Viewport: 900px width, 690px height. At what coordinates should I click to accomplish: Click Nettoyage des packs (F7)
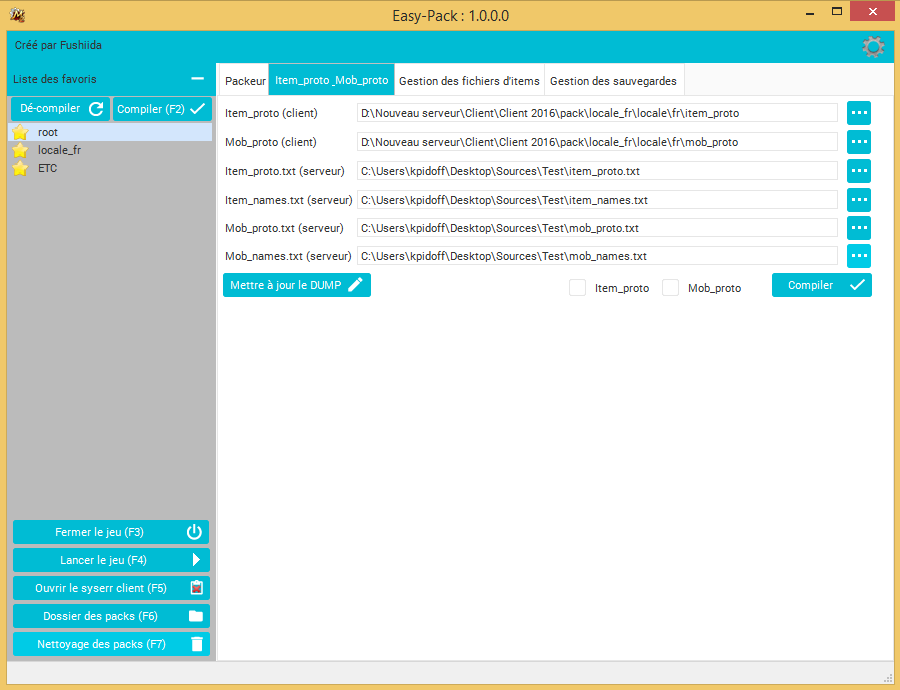pos(111,644)
